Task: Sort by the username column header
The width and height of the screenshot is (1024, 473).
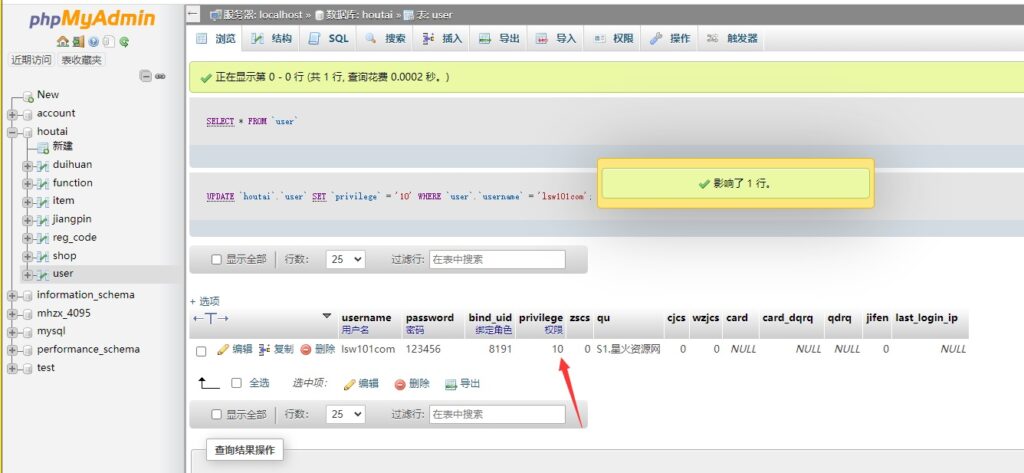Action: point(366,318)
